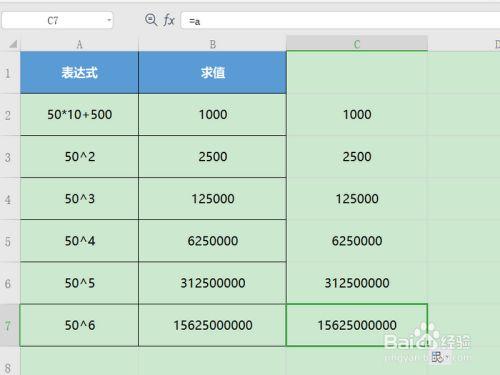Open the Name Box dropdown arrow

pyautogui.click(x=109, y=20)
